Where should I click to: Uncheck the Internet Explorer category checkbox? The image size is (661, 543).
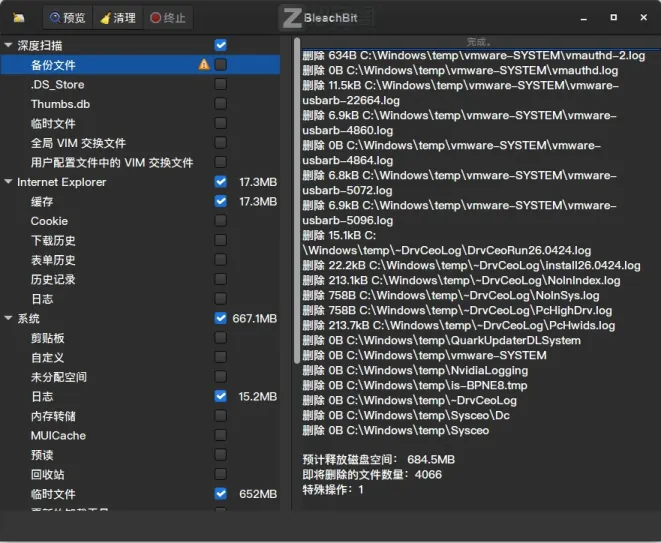click(x=220, y=182)
